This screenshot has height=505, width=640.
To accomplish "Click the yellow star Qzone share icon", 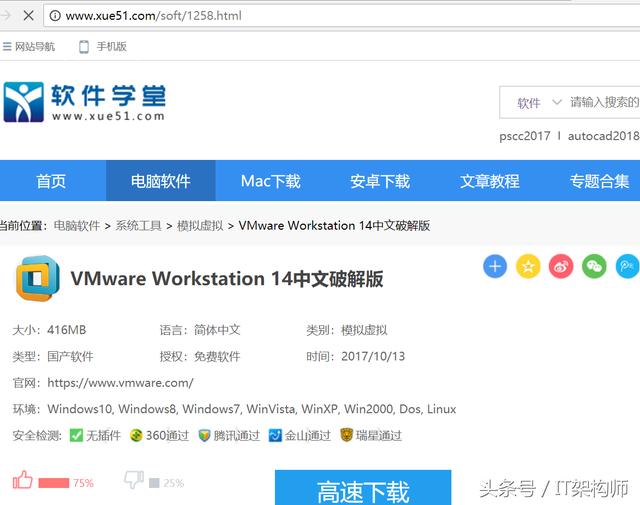I will (x=528, y=267).
